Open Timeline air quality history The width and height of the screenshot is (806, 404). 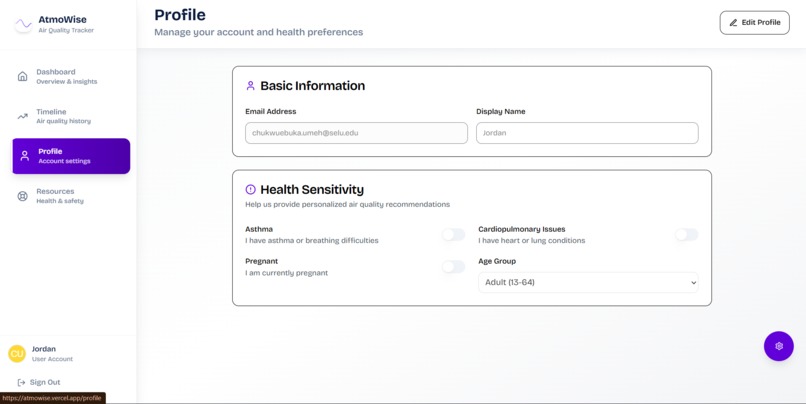(71, 116)
